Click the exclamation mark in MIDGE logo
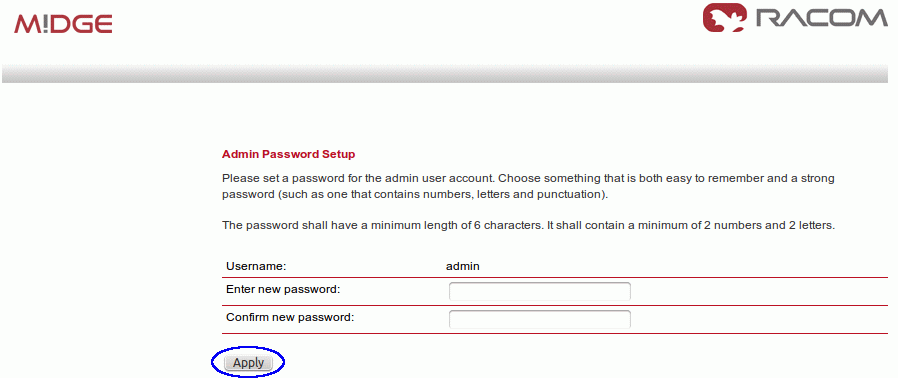This screenshot has height=378, width=898. [45, 23]
